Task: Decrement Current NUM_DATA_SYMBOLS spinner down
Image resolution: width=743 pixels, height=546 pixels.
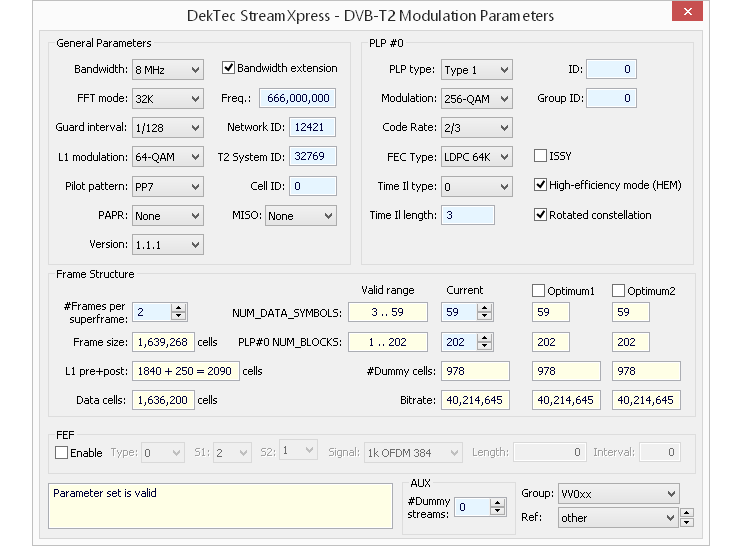Action: pos(484,316)
